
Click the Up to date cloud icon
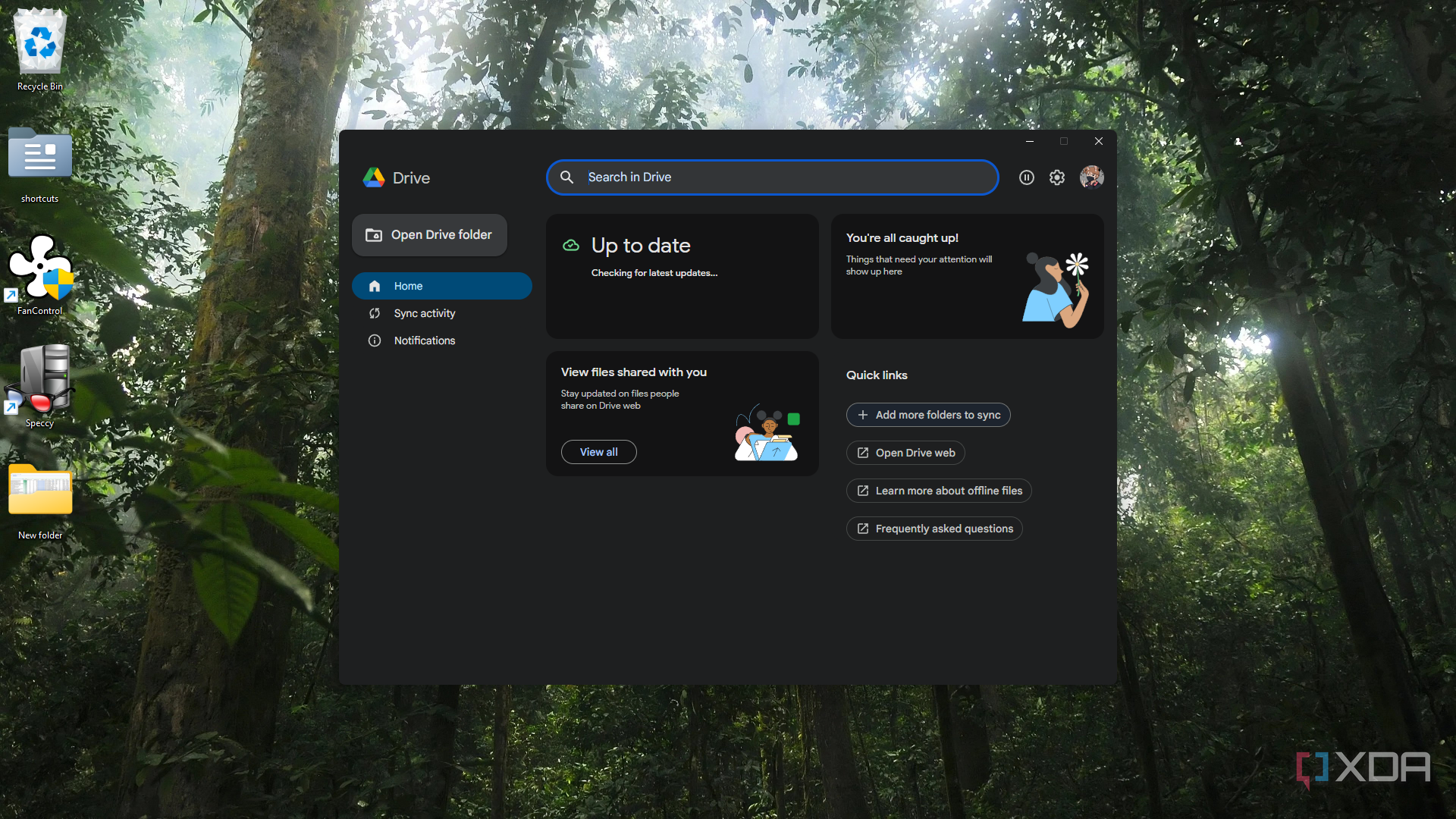pyautogui.click(x=571, y=245)
